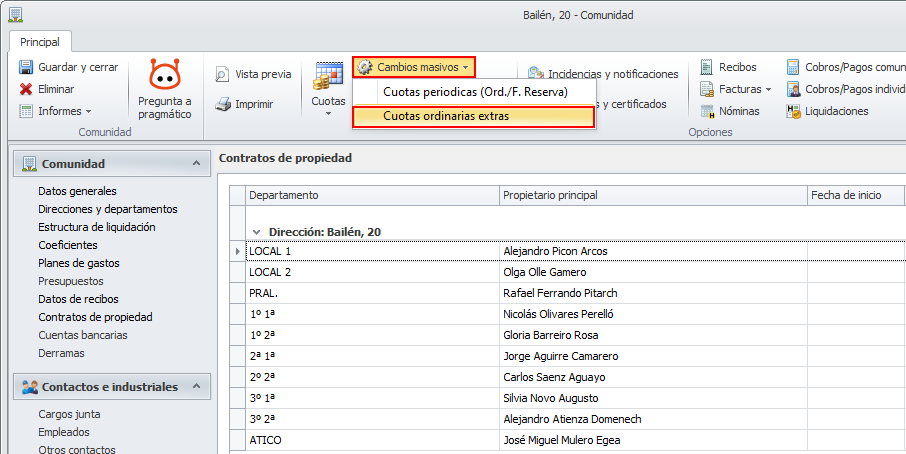Image resolution: width=906 pixels, height=454 pixels.
Task: Switch to the Principal ribbon tab
Action: (40, 42)
